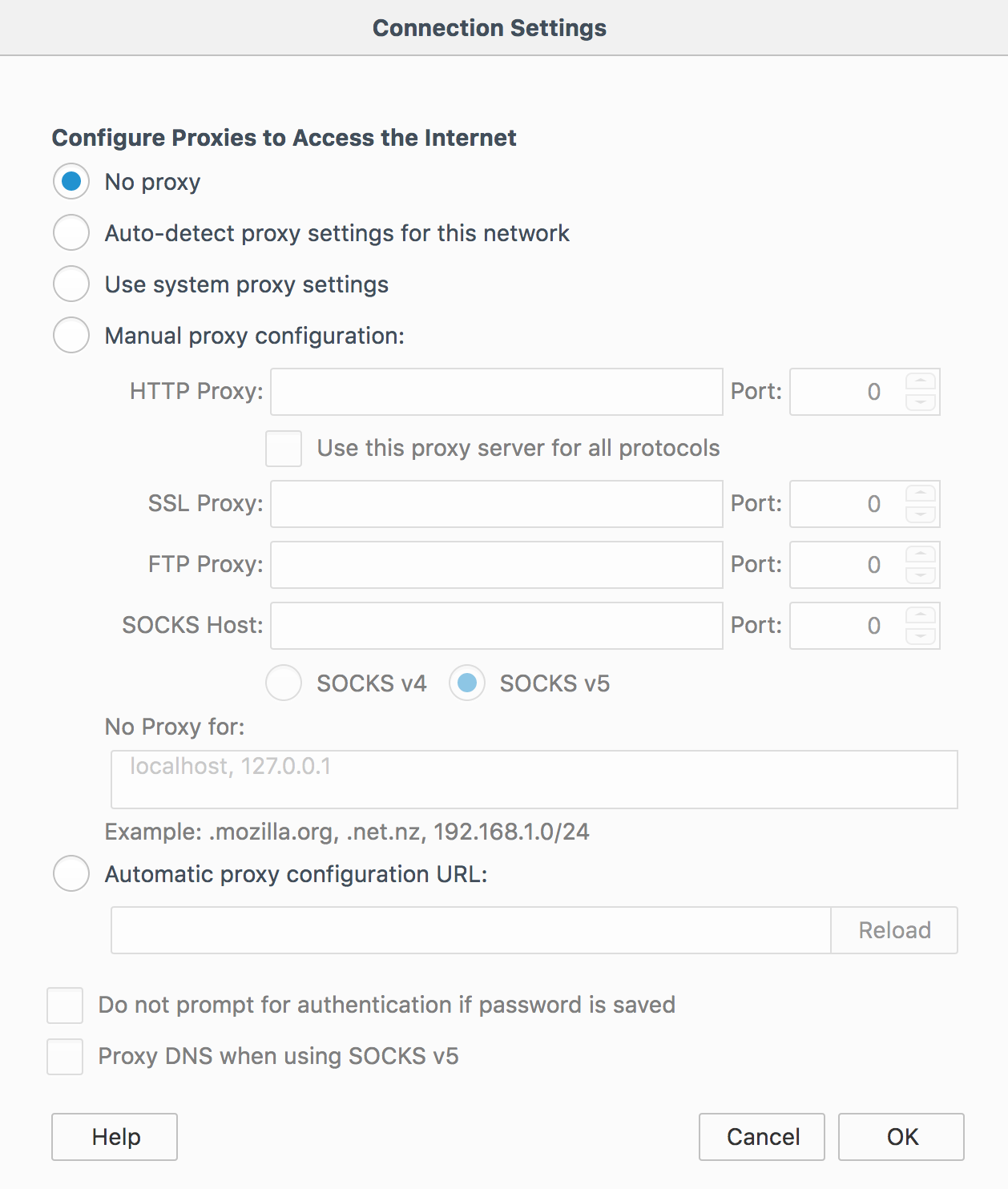Screen dimensions: 1008x1189
Task: Select the No proxy radio button
Action: [x=71, y=182]
